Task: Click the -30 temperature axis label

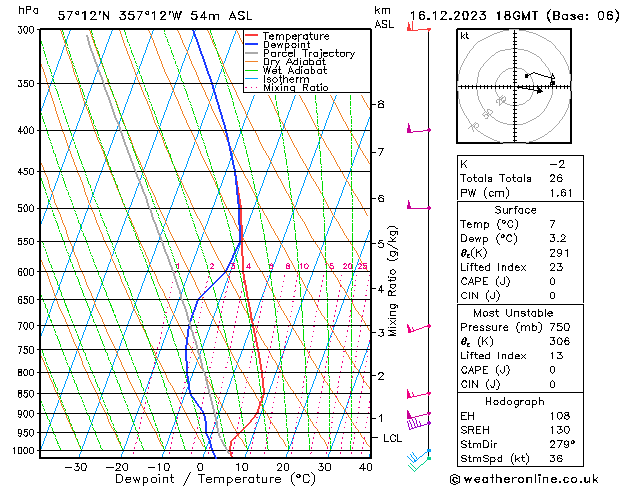Action: coord(76,467)
